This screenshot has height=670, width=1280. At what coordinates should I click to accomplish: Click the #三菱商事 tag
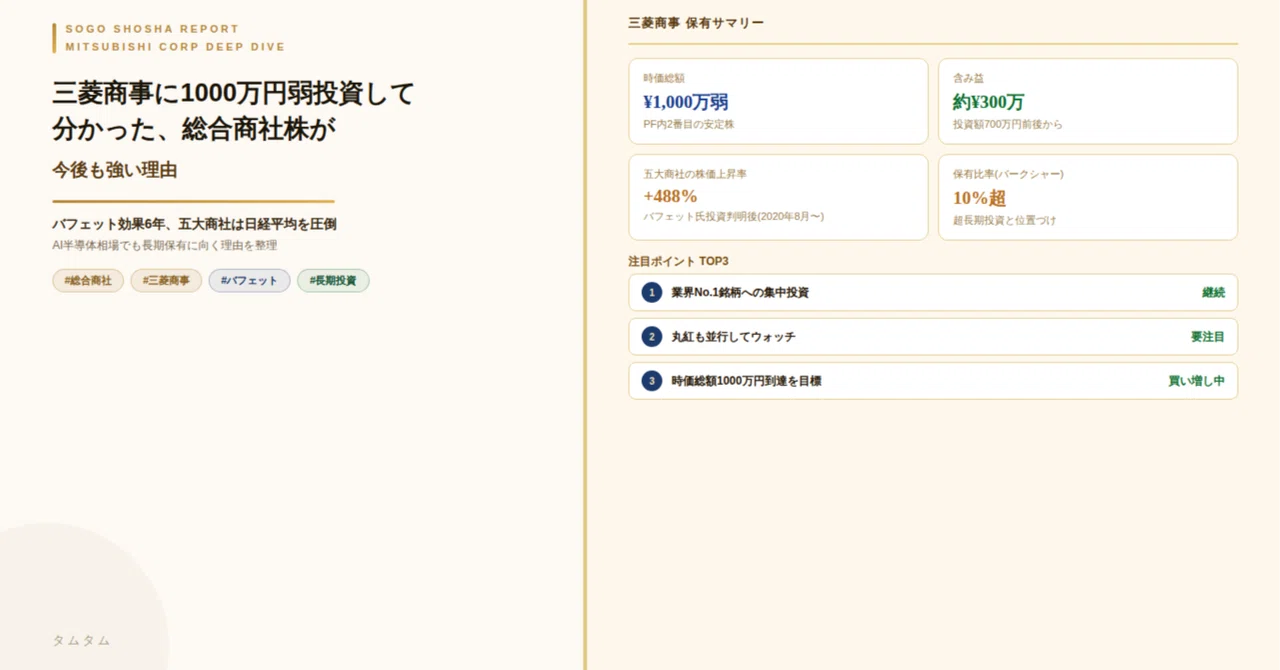point(166,281)
